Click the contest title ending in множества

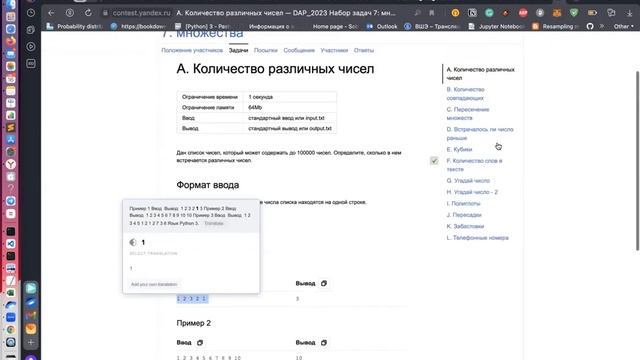click(x=202, y=34)
